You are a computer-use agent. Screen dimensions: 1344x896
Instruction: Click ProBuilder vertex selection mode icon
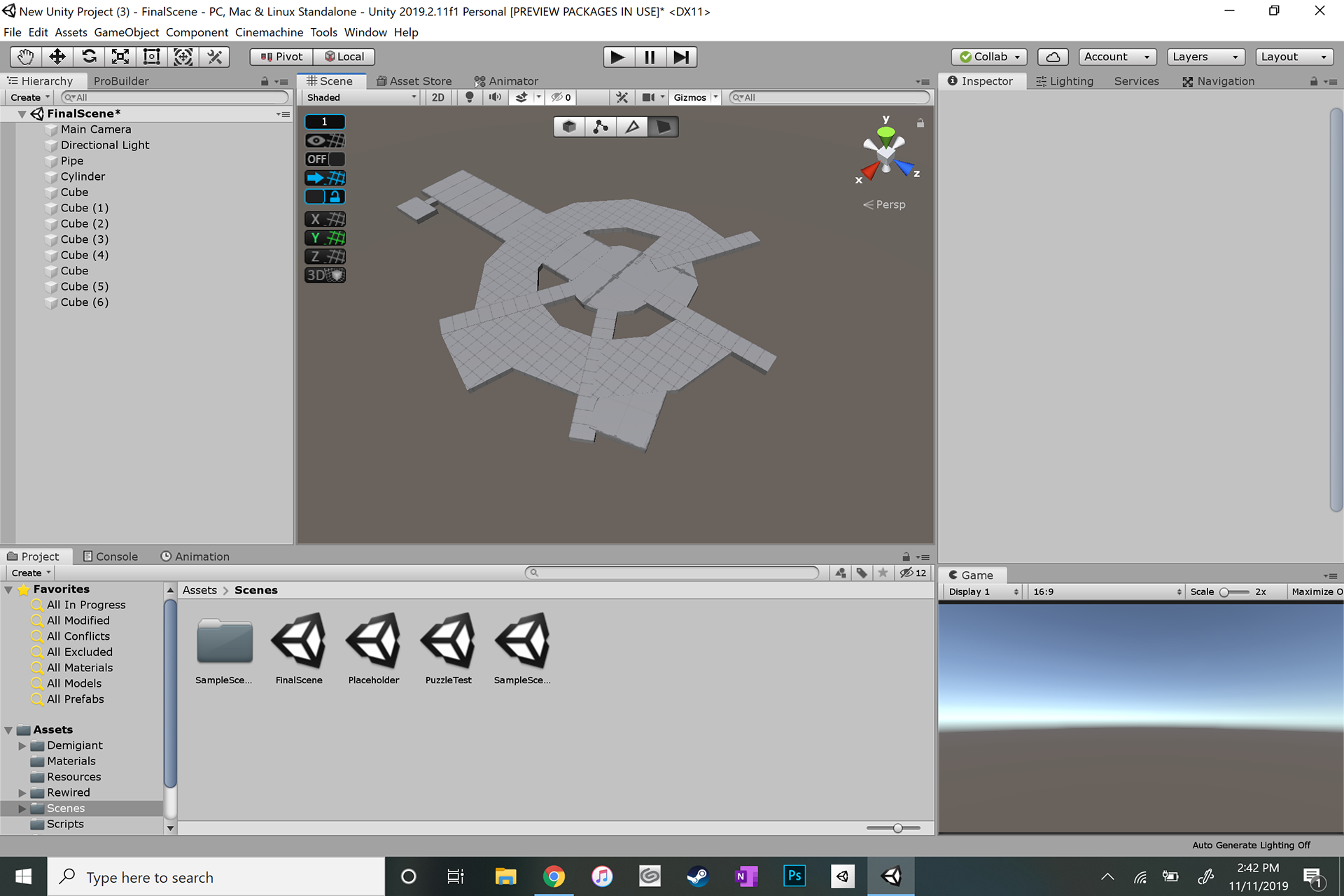click(600, 127)
